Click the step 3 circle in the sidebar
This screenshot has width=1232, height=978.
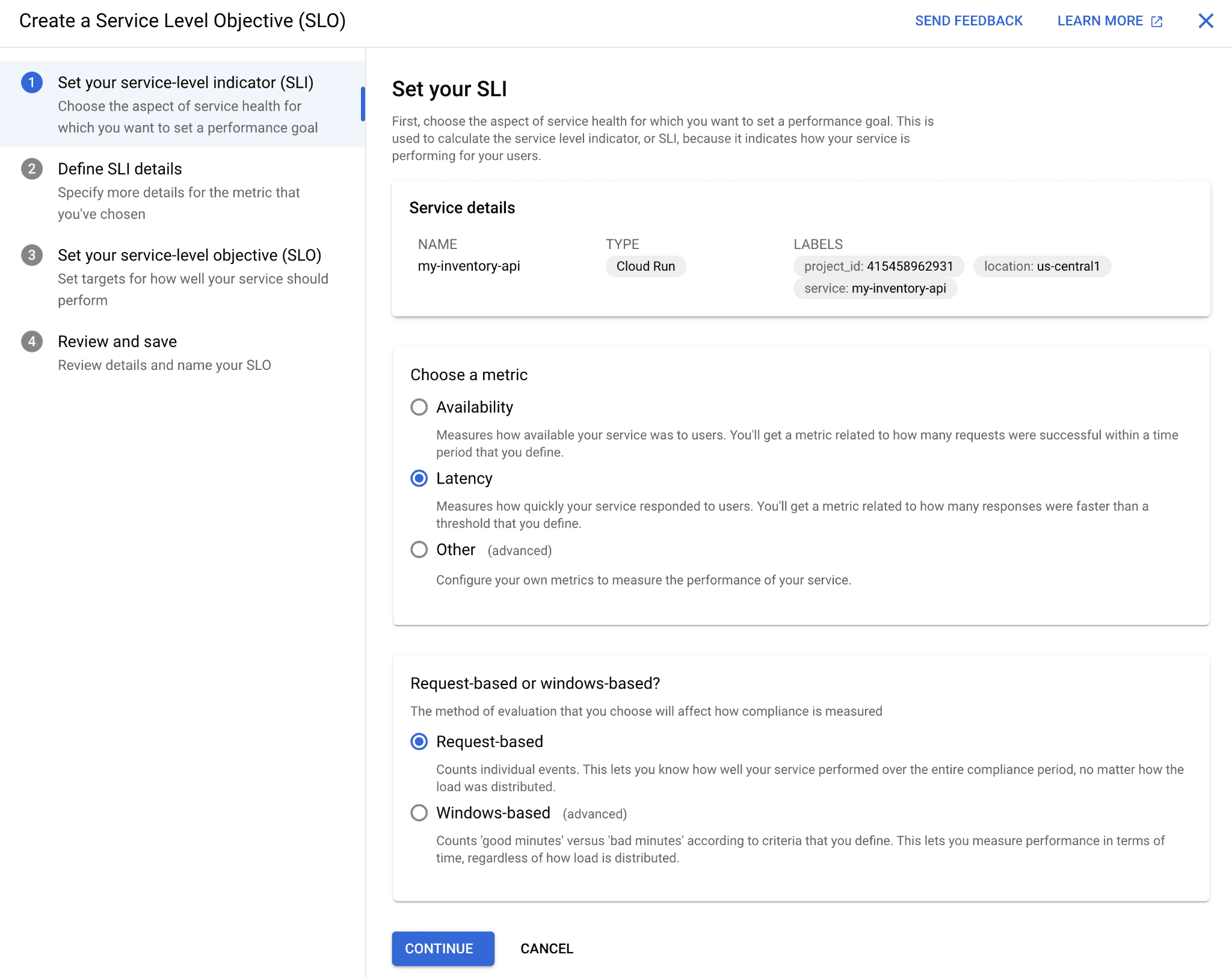coord(31,255)
